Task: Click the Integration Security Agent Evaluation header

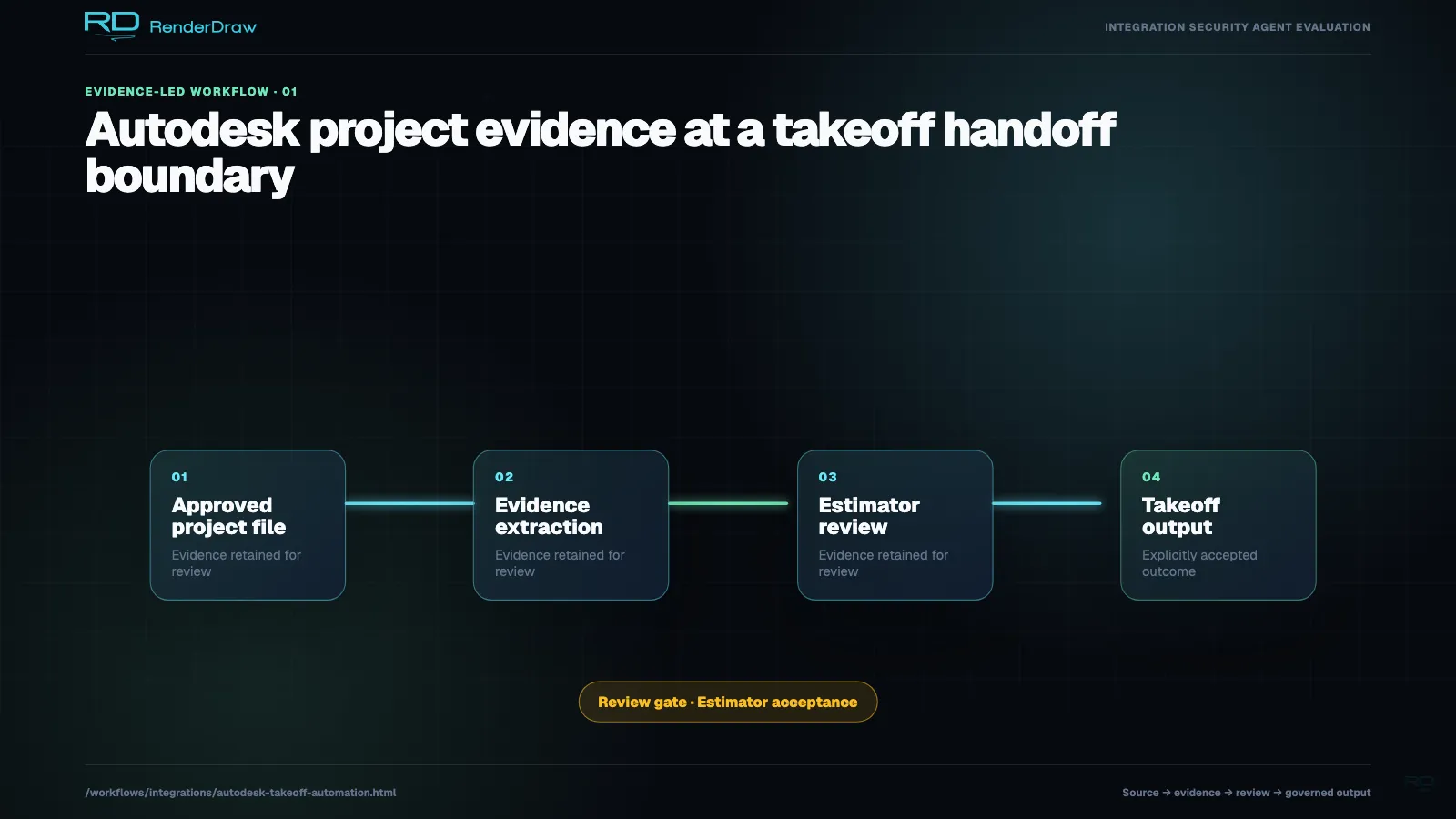Action: click(x=1238, y=27)
